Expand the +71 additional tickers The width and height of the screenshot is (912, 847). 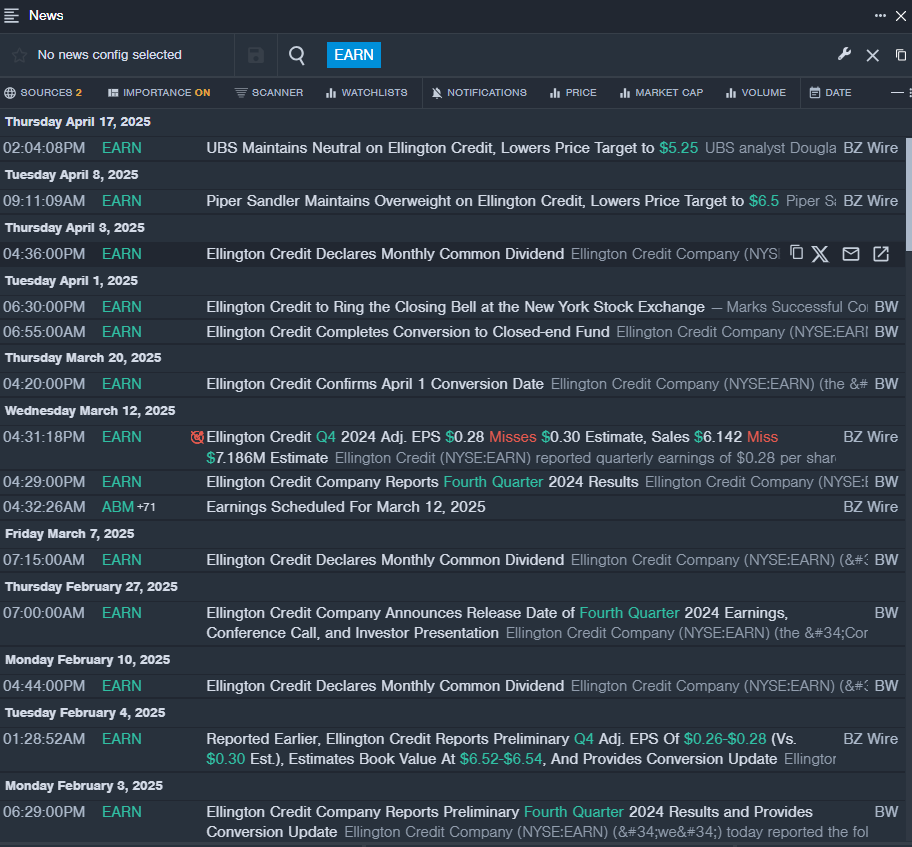[x=146, y=507]
